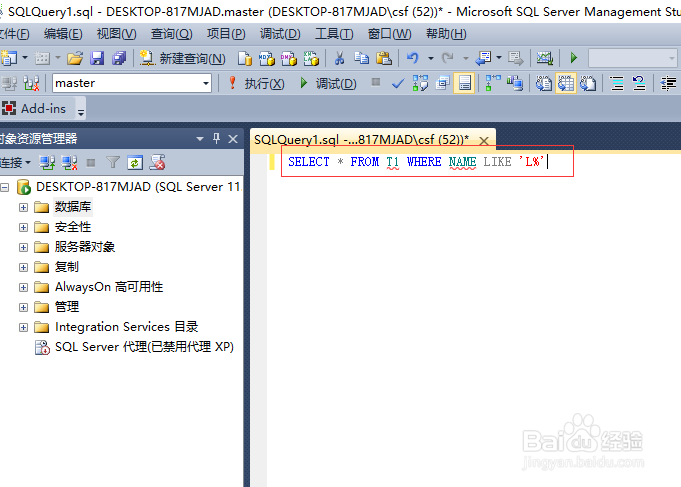
Task: Expand the Management (管理) folder
Action: [x=23, y=307]
